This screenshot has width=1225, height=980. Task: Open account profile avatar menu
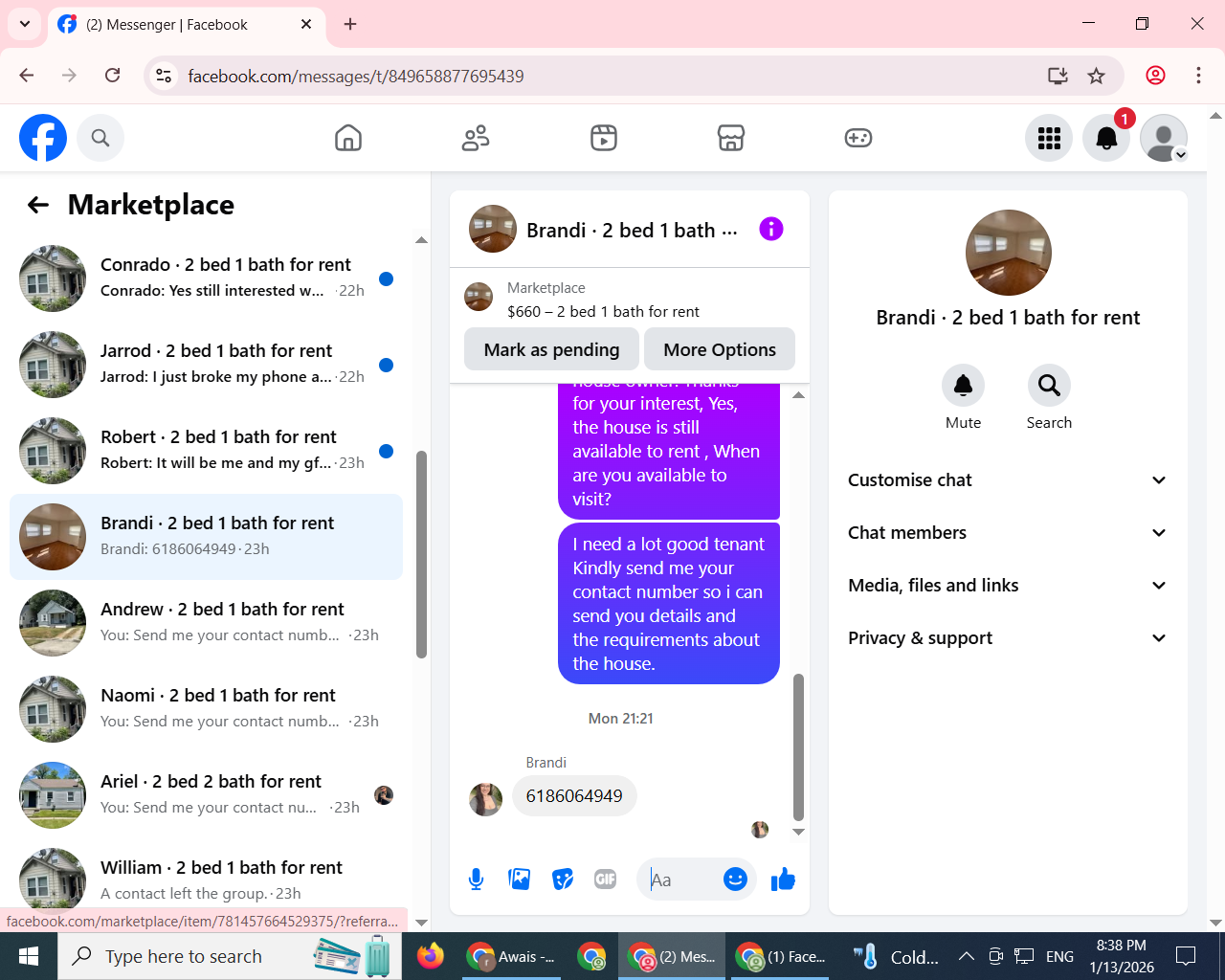point(1164,138)
